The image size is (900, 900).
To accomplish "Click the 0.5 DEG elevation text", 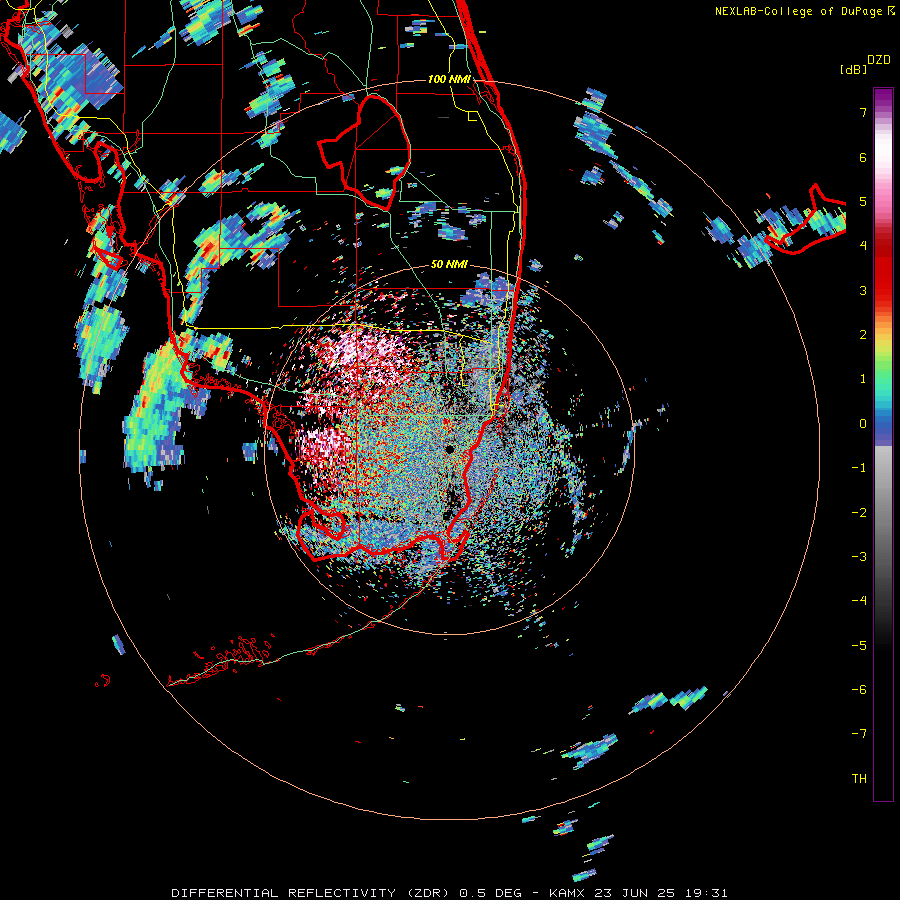I will click(x=491, y=893).
